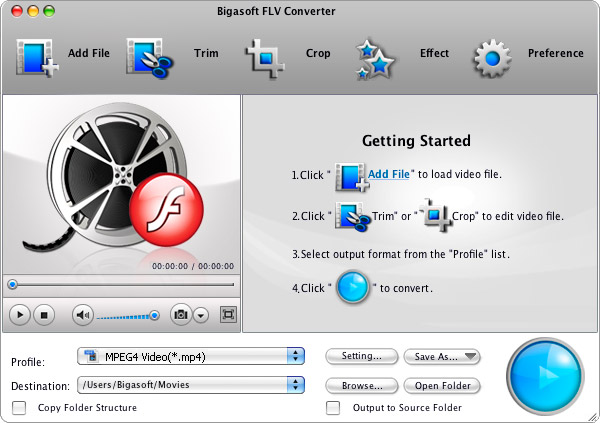Open the Save As... menu
Viewport: 600px width, 423px height.
coord(442,357)
